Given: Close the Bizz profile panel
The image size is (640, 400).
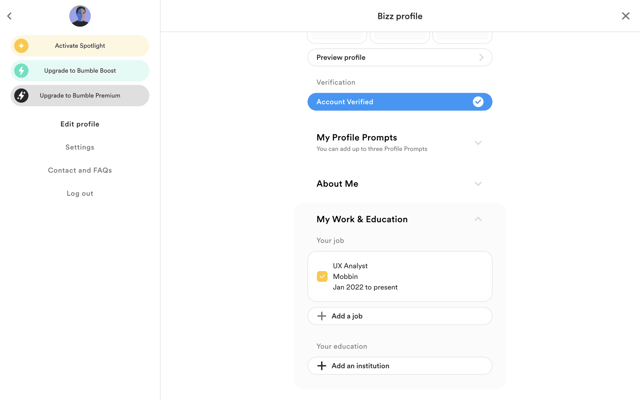Looking at the screenshot, I should pyautogui.click(x=625, y=16).
